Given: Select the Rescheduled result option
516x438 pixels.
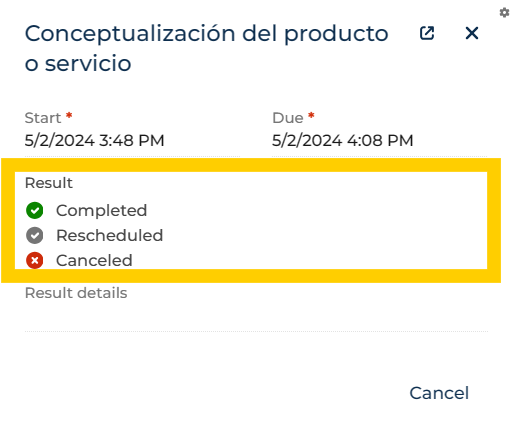Looking at the screenshot, I should 94,235.
